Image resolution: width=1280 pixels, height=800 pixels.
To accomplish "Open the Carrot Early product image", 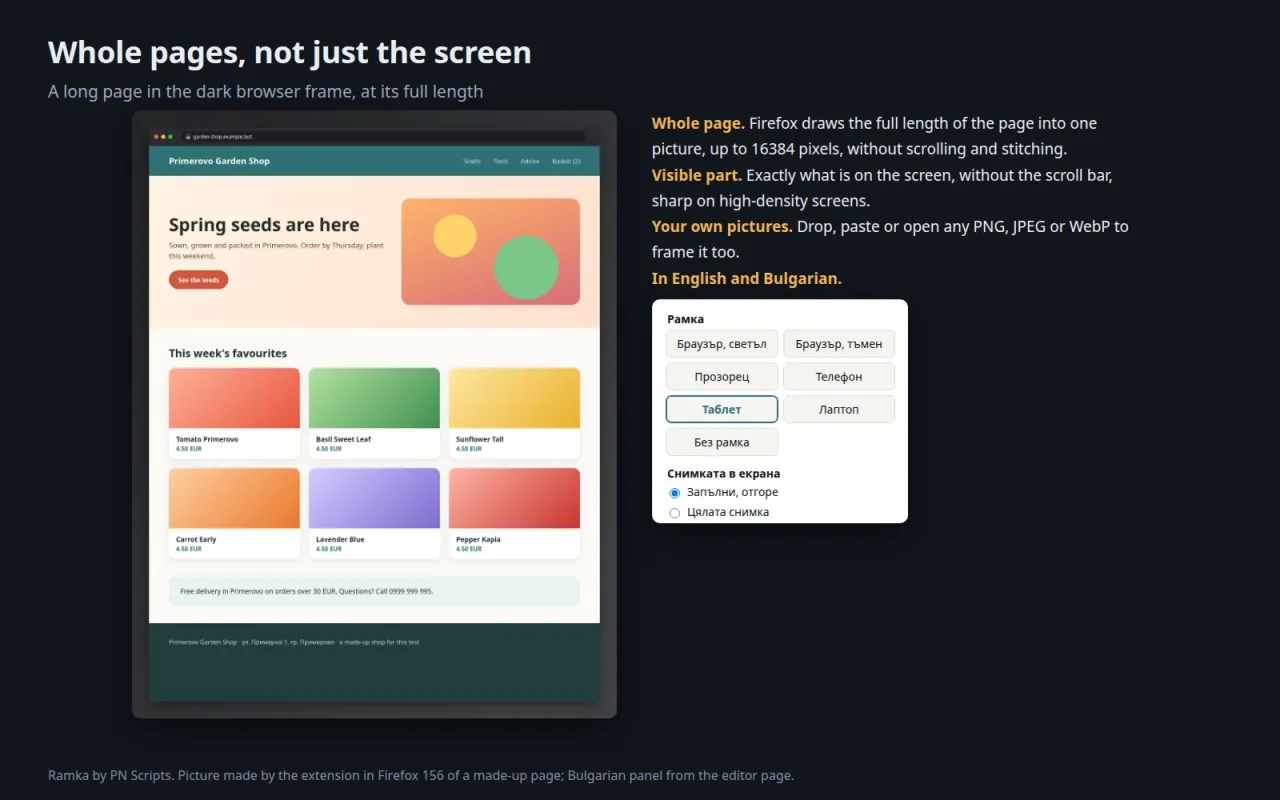I will coord(234,498).
